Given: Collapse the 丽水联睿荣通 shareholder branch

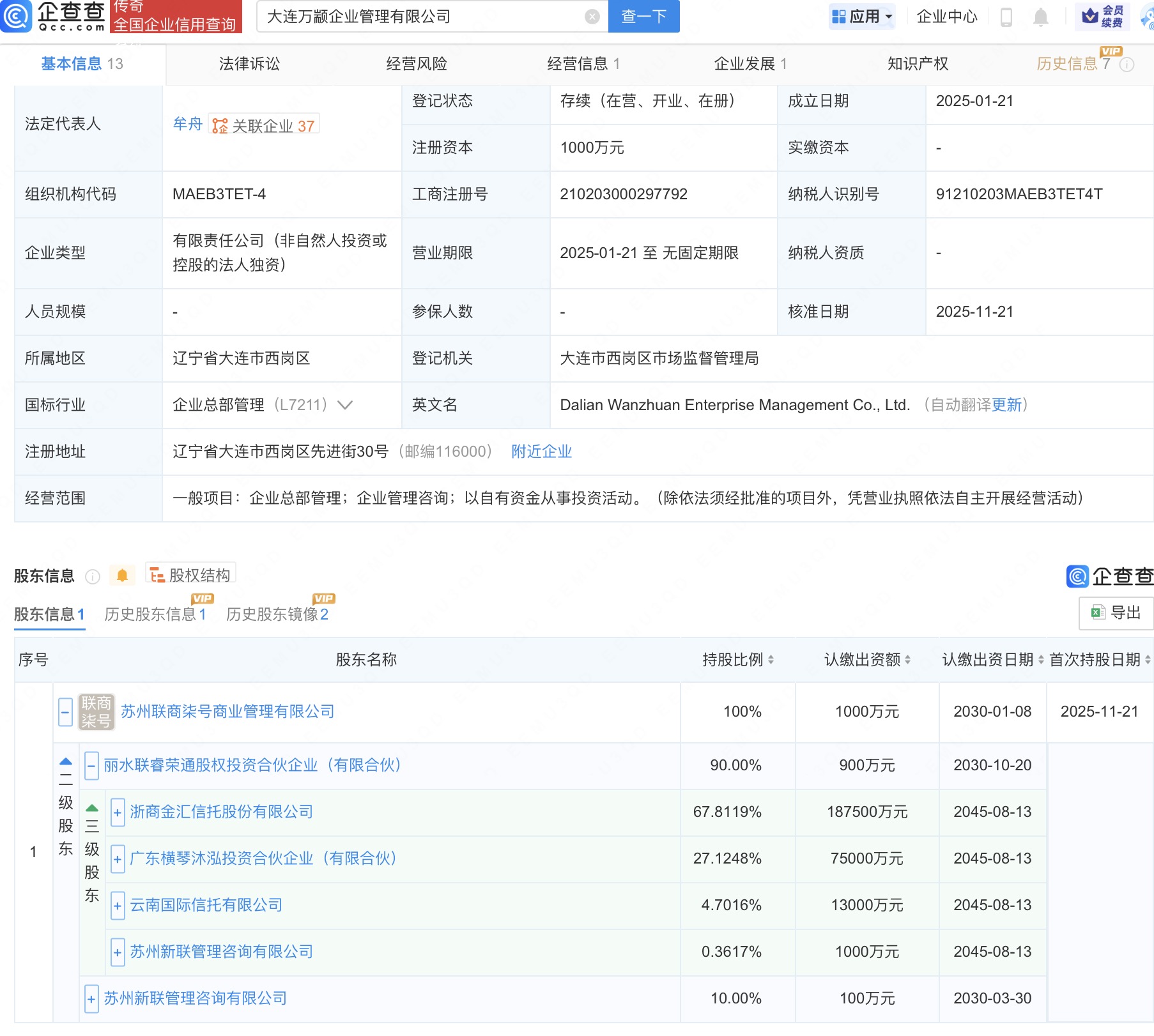Looking at the screenshot, I should coord(91,765).
